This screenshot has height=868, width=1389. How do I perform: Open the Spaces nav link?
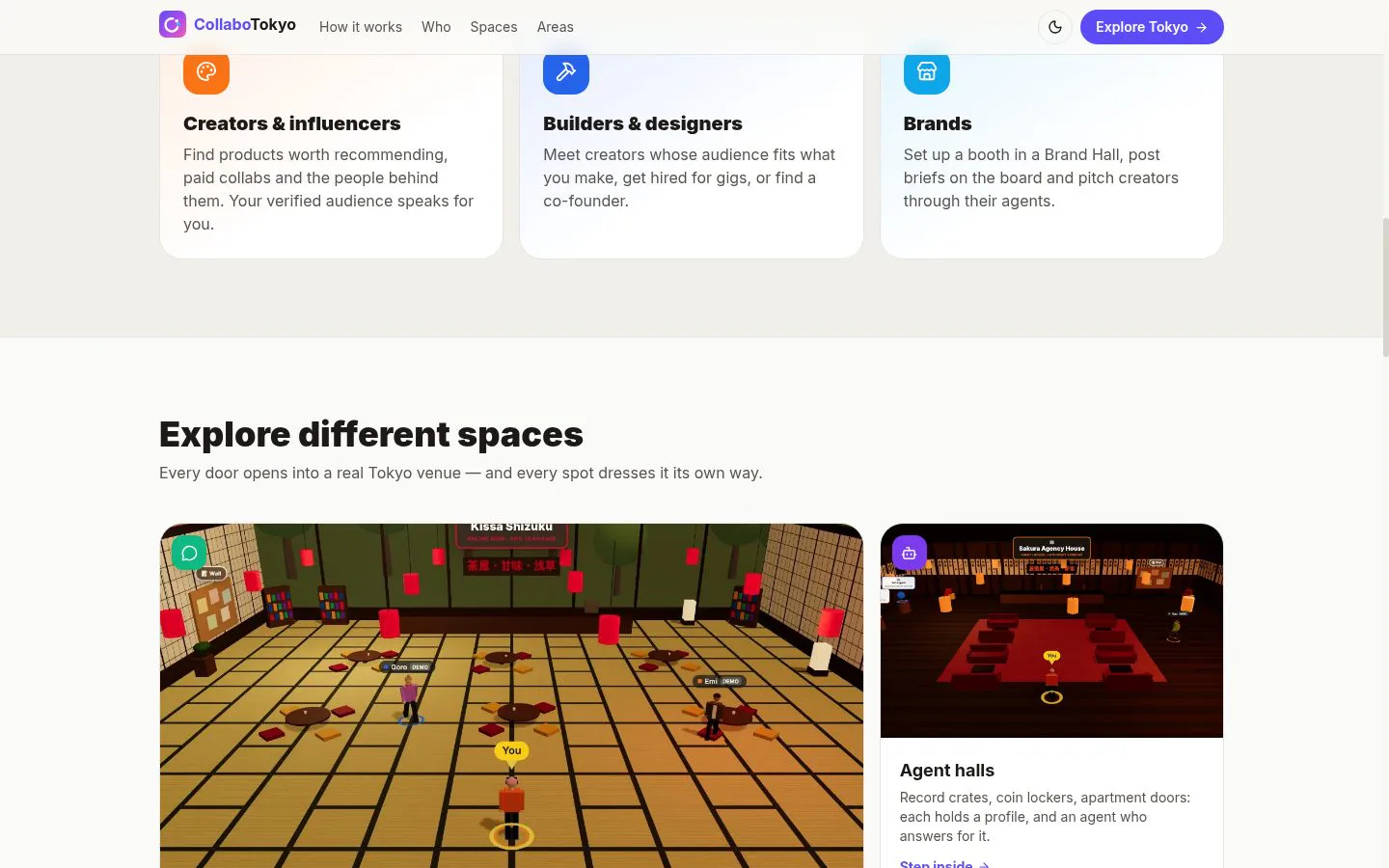click(x=494, y=27)
